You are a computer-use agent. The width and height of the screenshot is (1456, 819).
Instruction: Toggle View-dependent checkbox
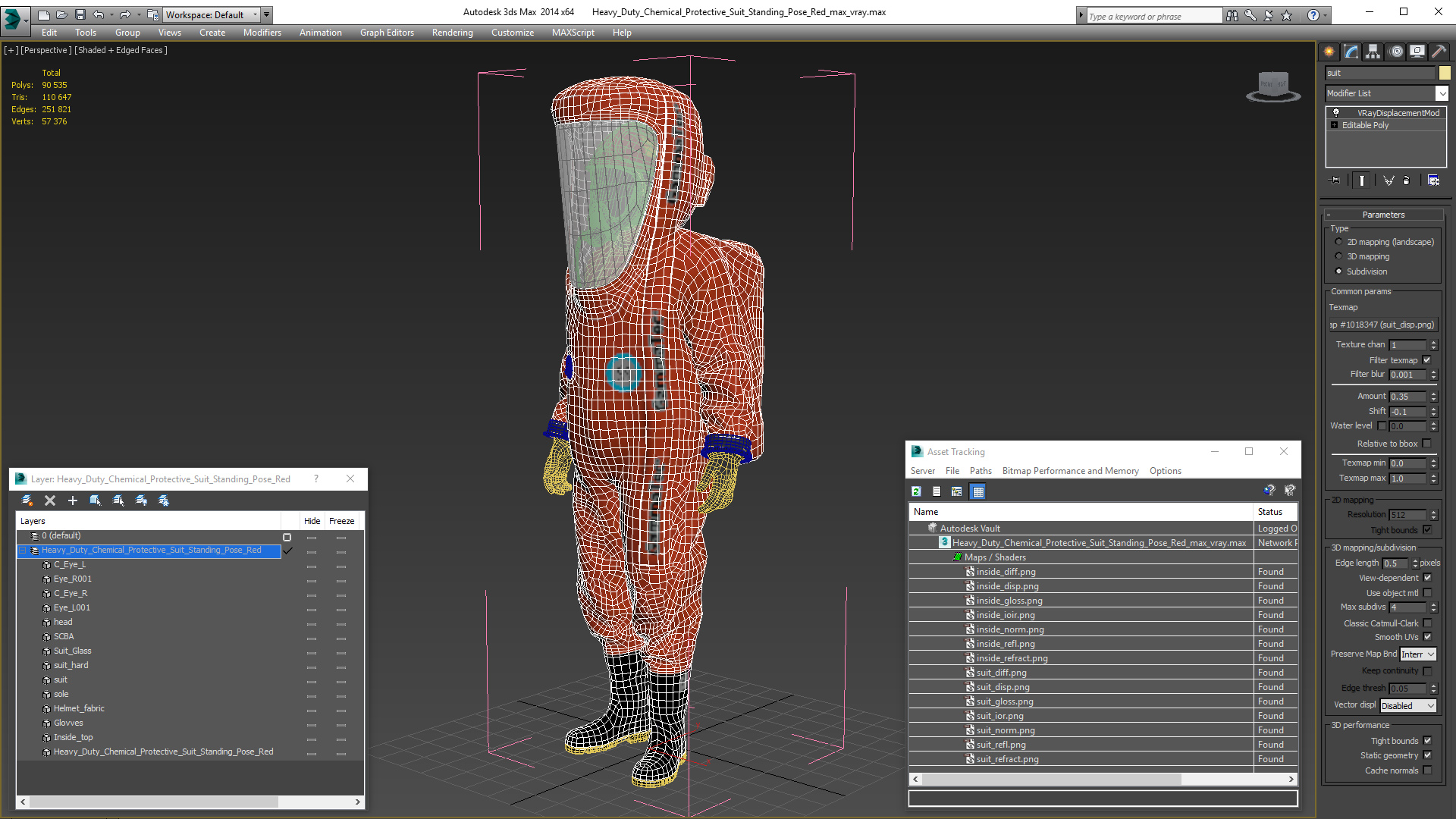1427,578
